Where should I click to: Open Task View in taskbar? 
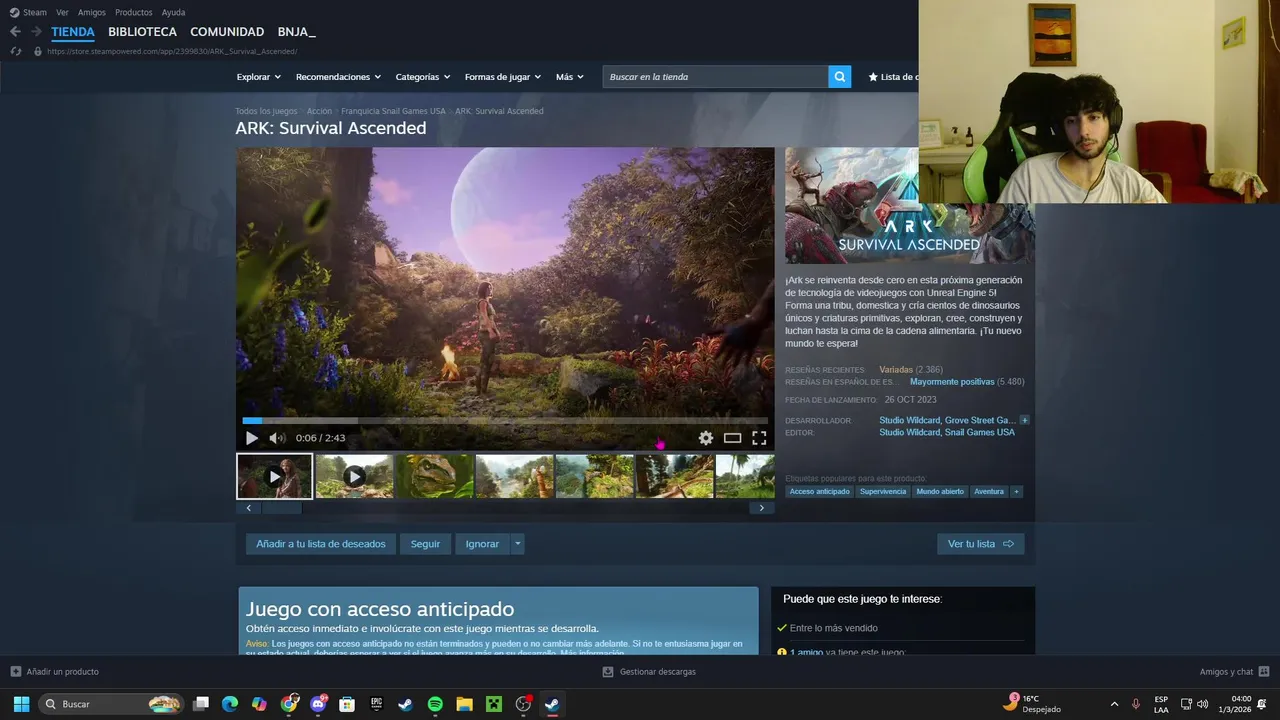(x=201, y=704)
